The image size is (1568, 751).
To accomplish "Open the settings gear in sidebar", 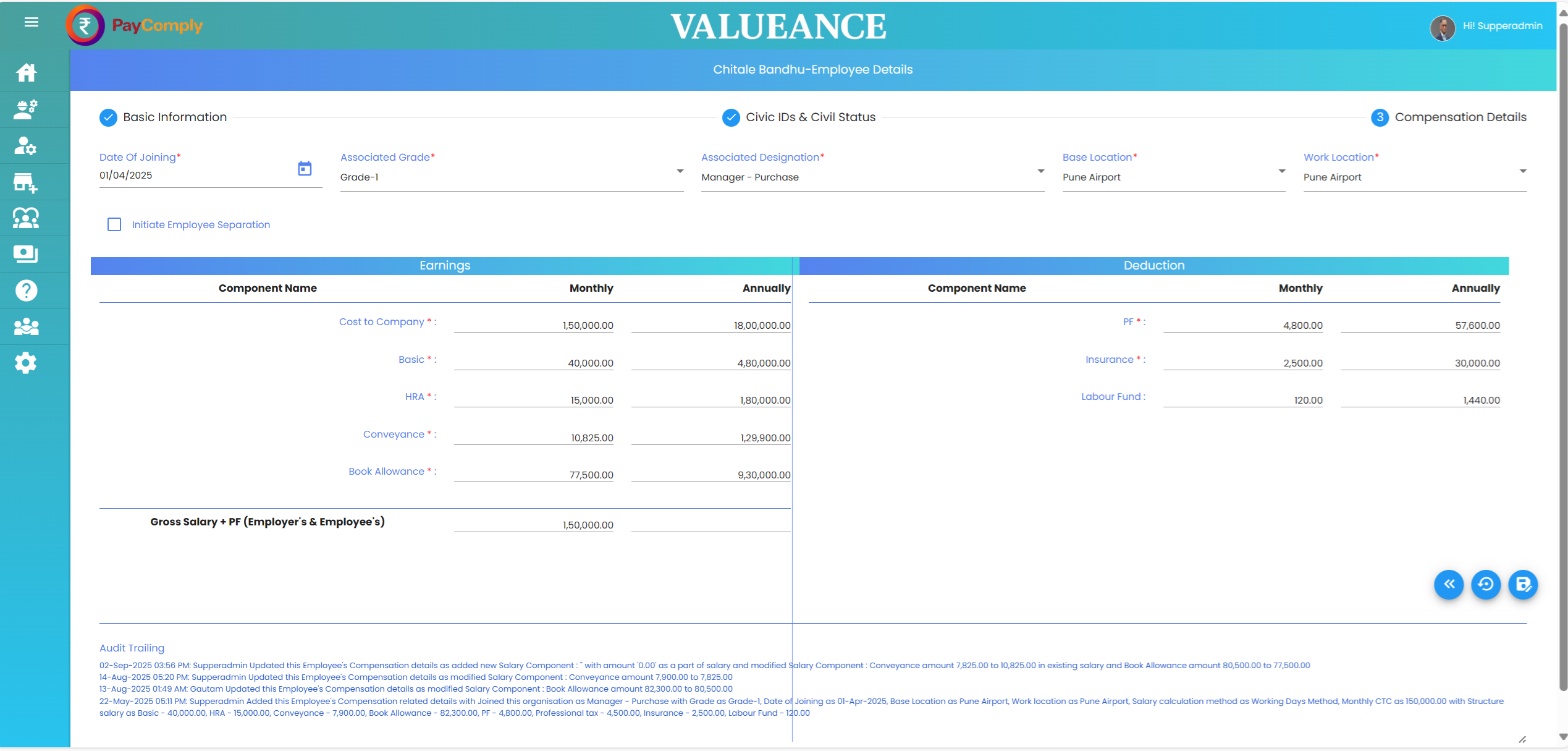I will (x=26, y=363).
